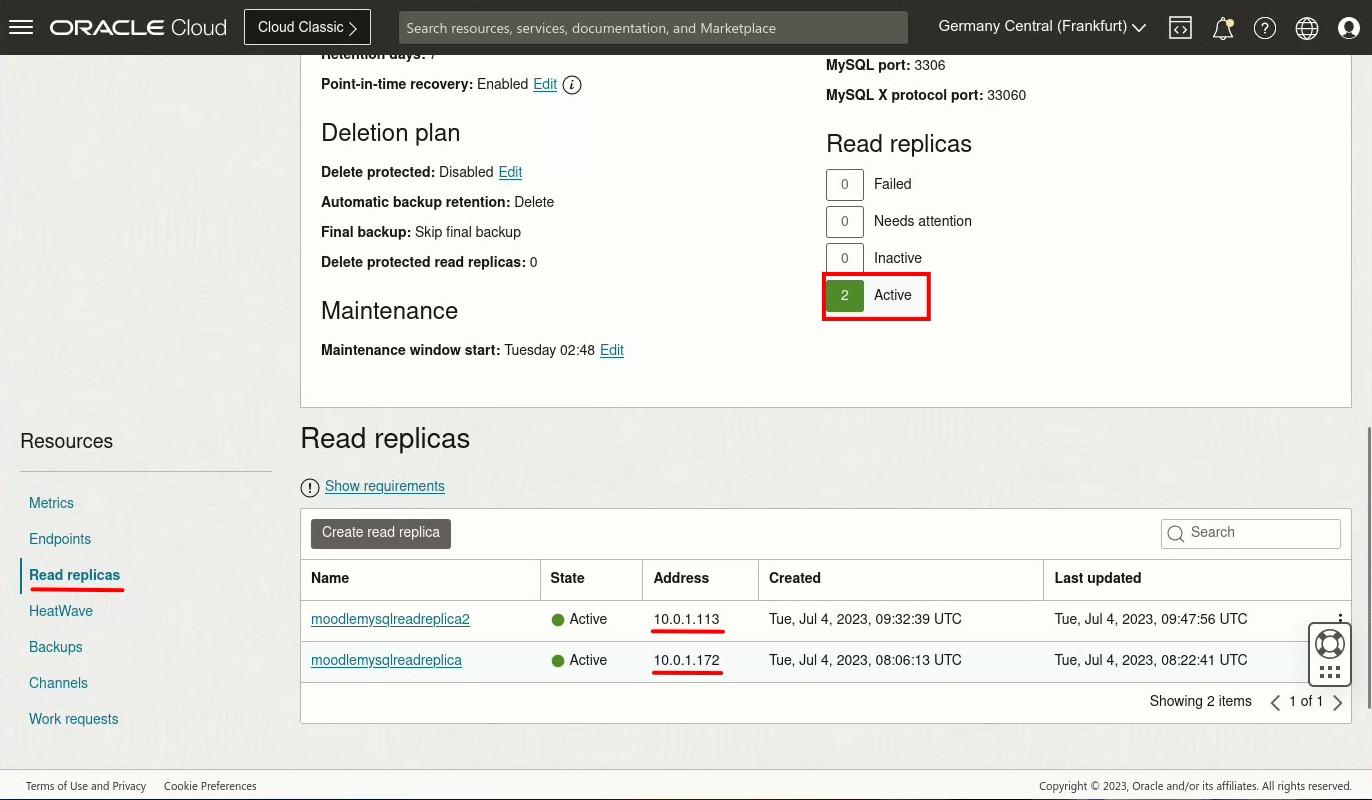Open Metrics in Resources menu
This screenshot has height=800, width=1372.
[x=51, y=503]
